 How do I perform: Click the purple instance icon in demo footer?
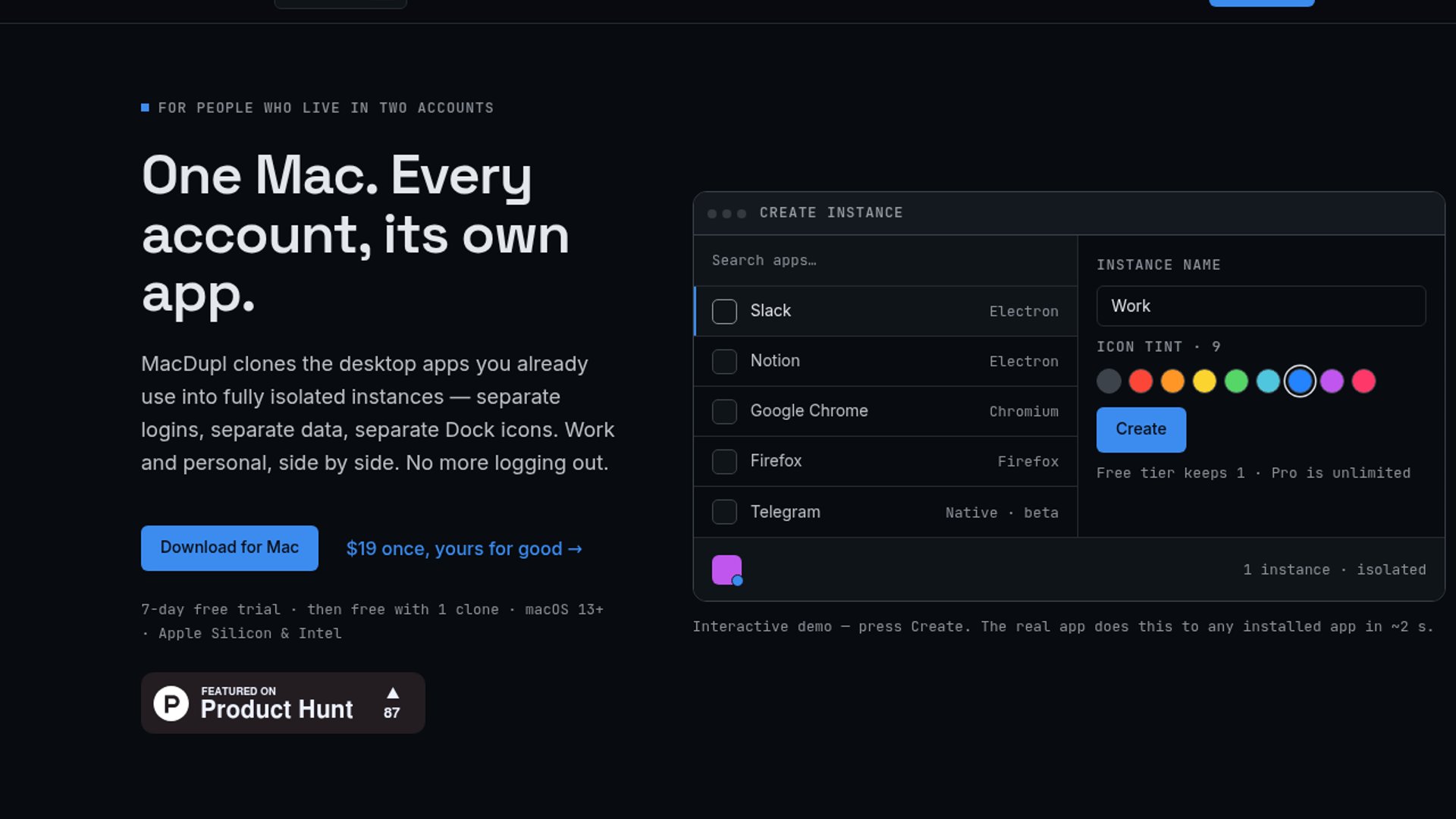coord(726,570)
